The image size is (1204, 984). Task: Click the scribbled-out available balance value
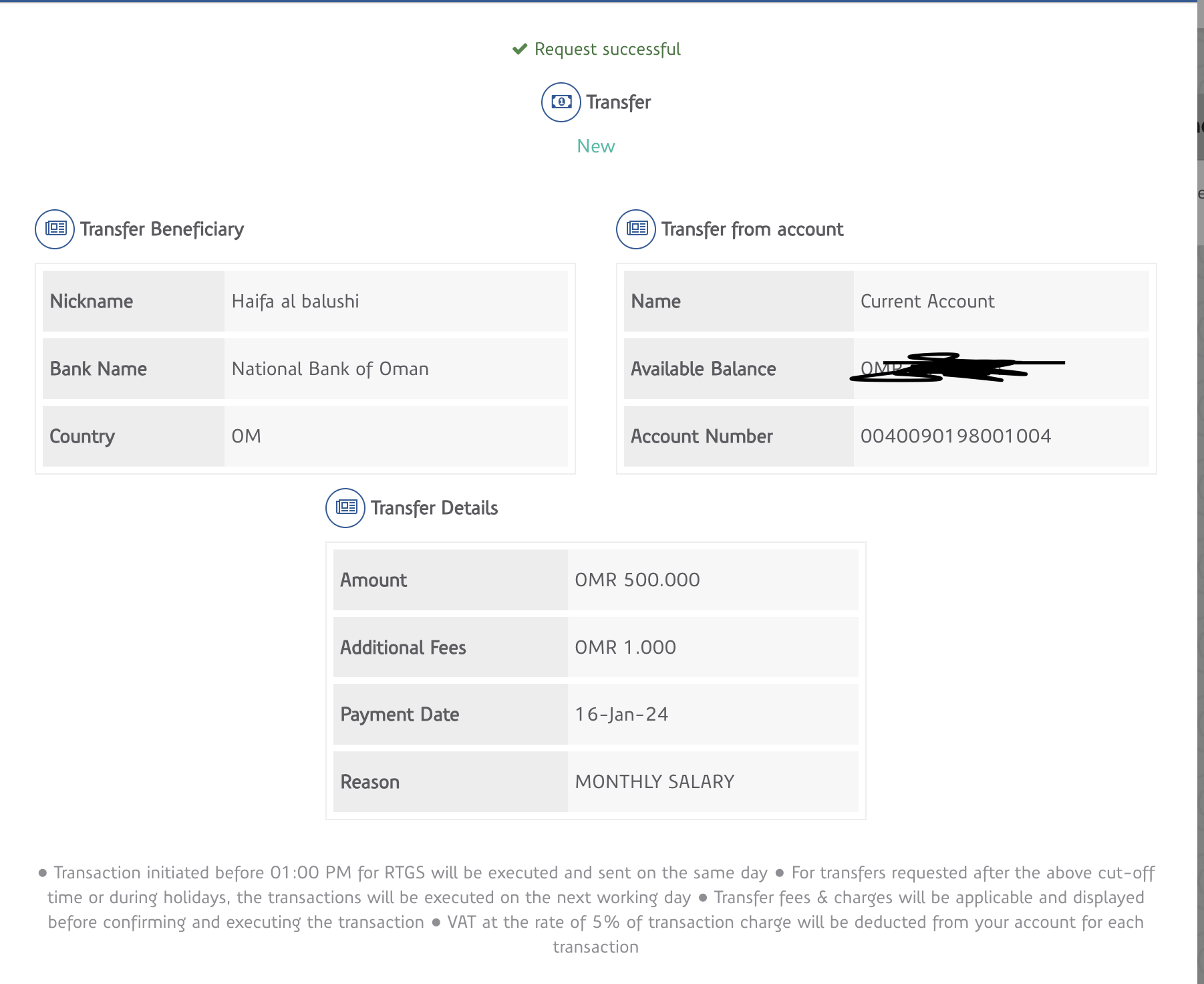(x=955, y=368)
